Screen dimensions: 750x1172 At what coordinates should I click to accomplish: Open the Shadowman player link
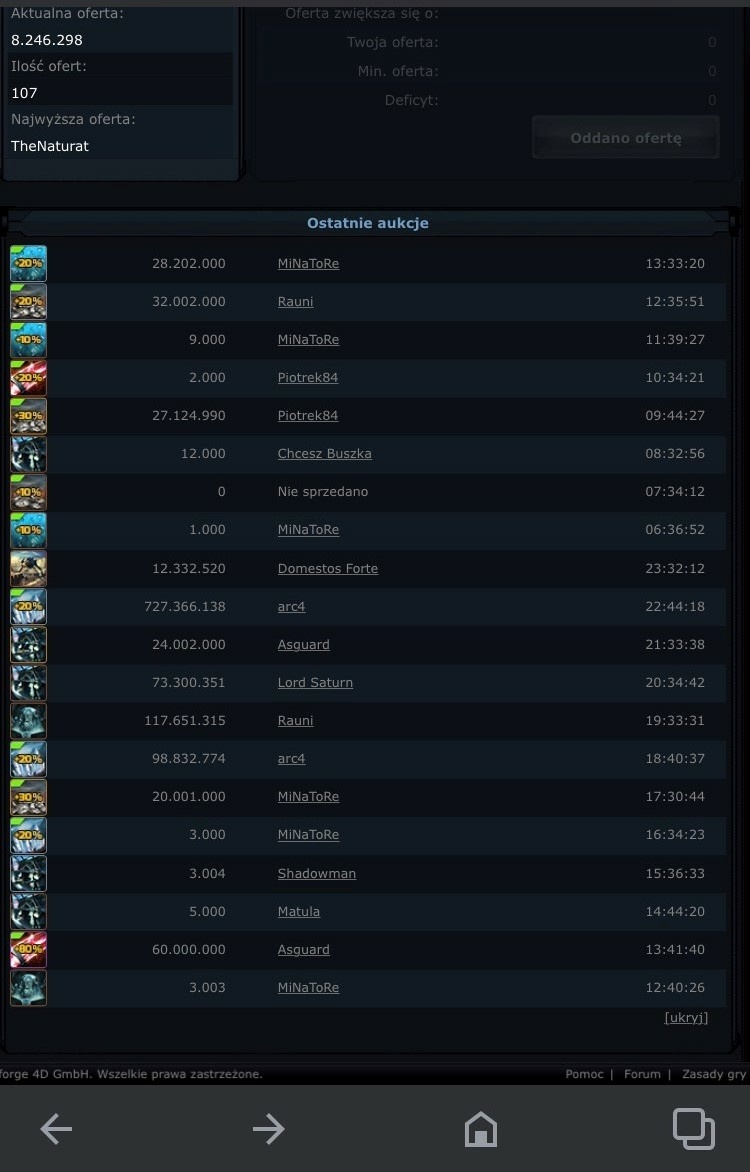317,873
